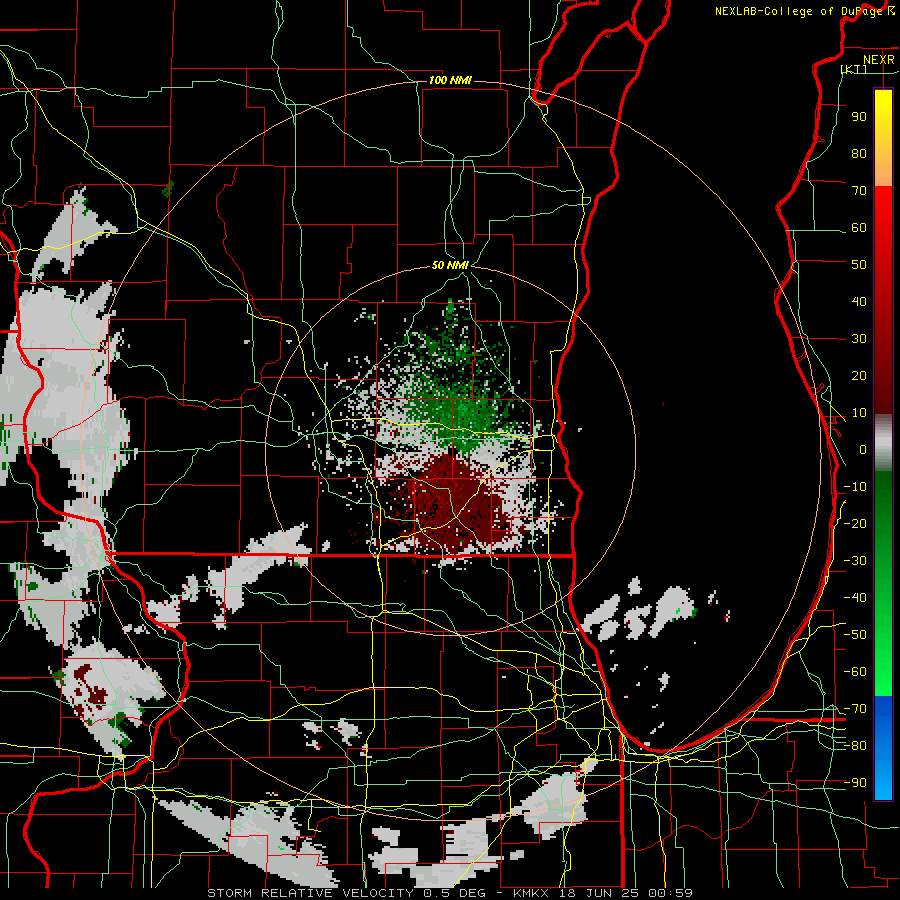The image size is (900, 900).
Task: Select the -90 knot scale label
Action: 855,783
